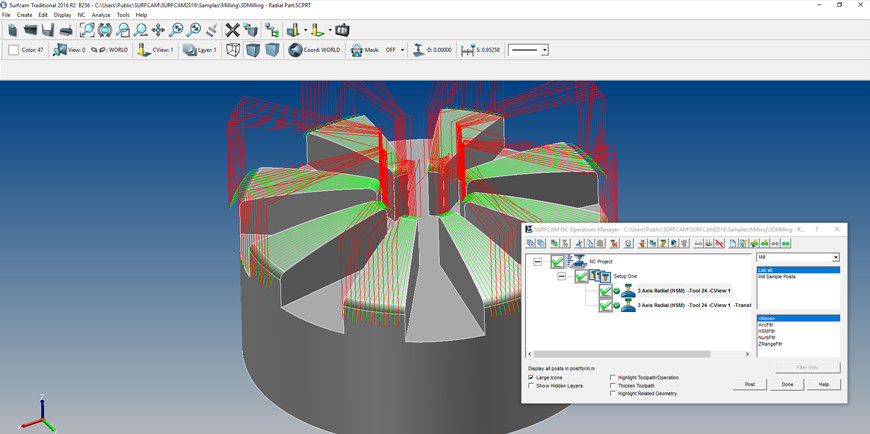Open the Help menu in menu bar

pos(141,15)
